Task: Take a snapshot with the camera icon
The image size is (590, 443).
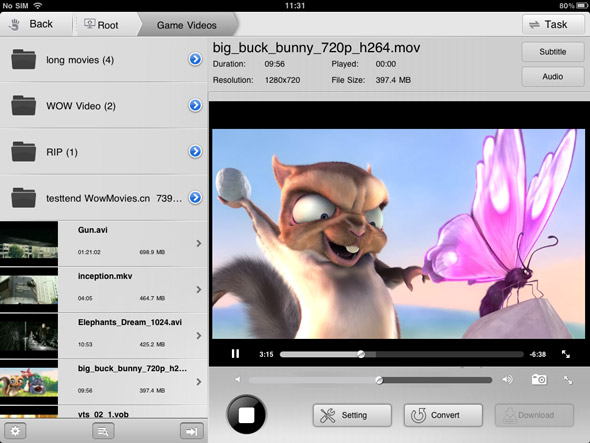Action: (x=539, y=379)
